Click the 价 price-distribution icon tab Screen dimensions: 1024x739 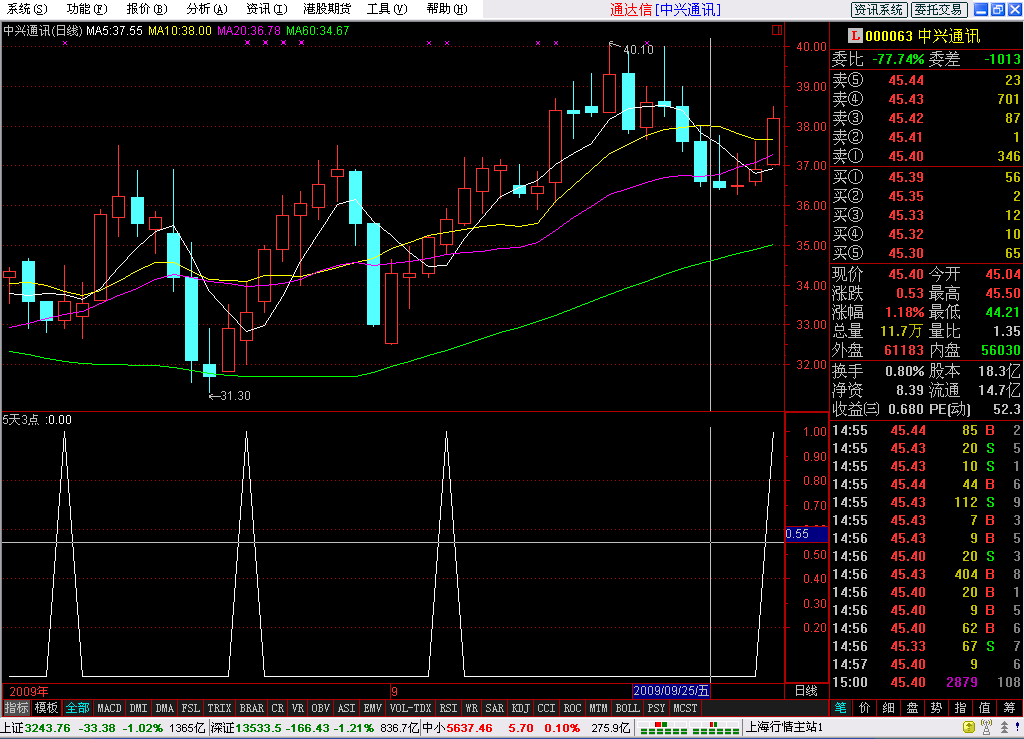(x=865, y=708)
